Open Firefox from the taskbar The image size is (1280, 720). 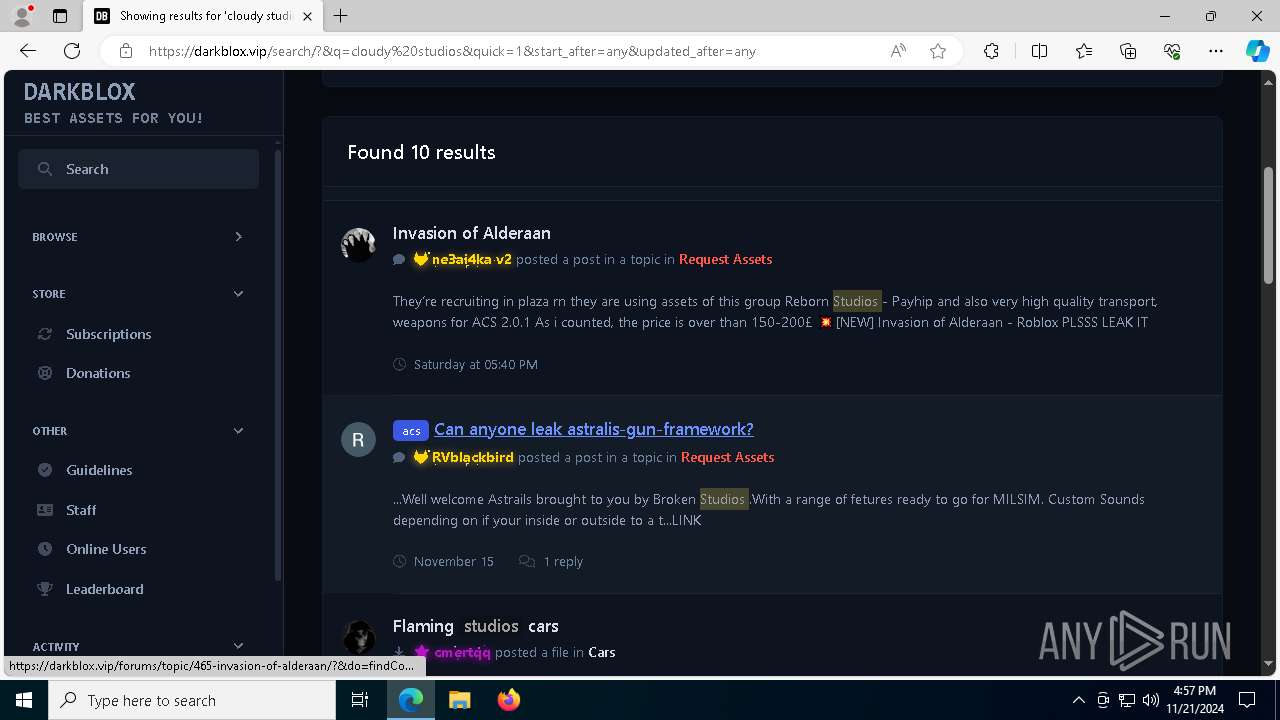[x=508, y=700]
